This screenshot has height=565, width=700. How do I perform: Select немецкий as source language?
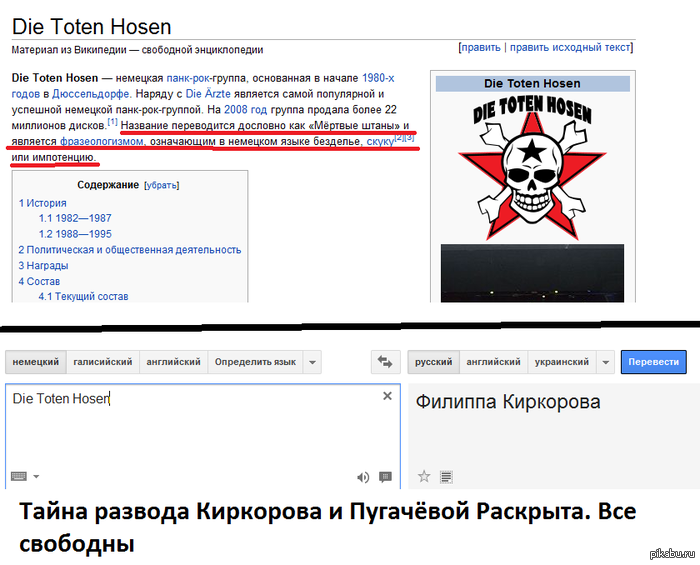pos(36,362)
